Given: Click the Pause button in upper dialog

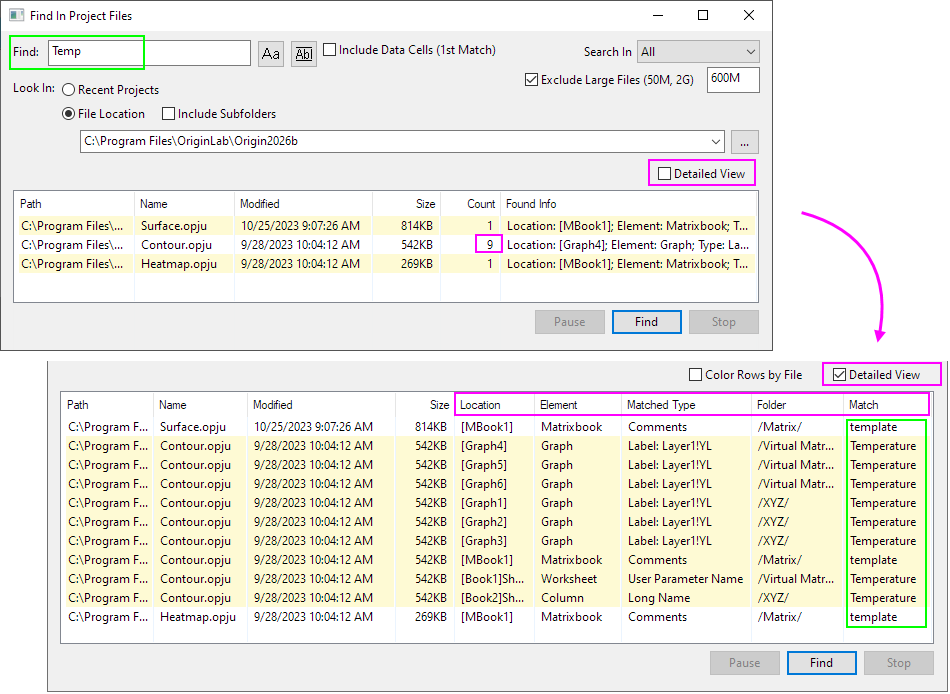Looking at the screenshot, I should click(570, 322).
